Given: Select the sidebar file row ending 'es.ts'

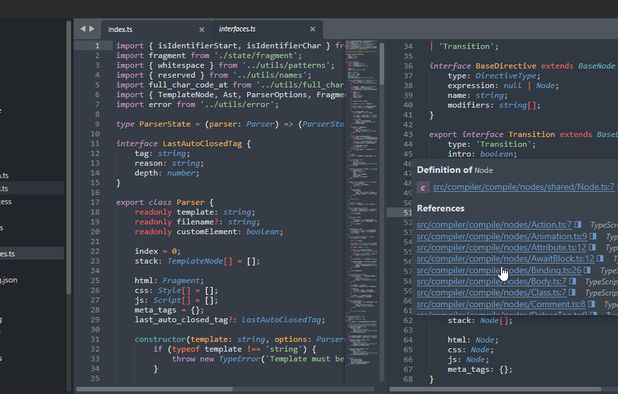Looking at the screenshot, I should 32,254.
